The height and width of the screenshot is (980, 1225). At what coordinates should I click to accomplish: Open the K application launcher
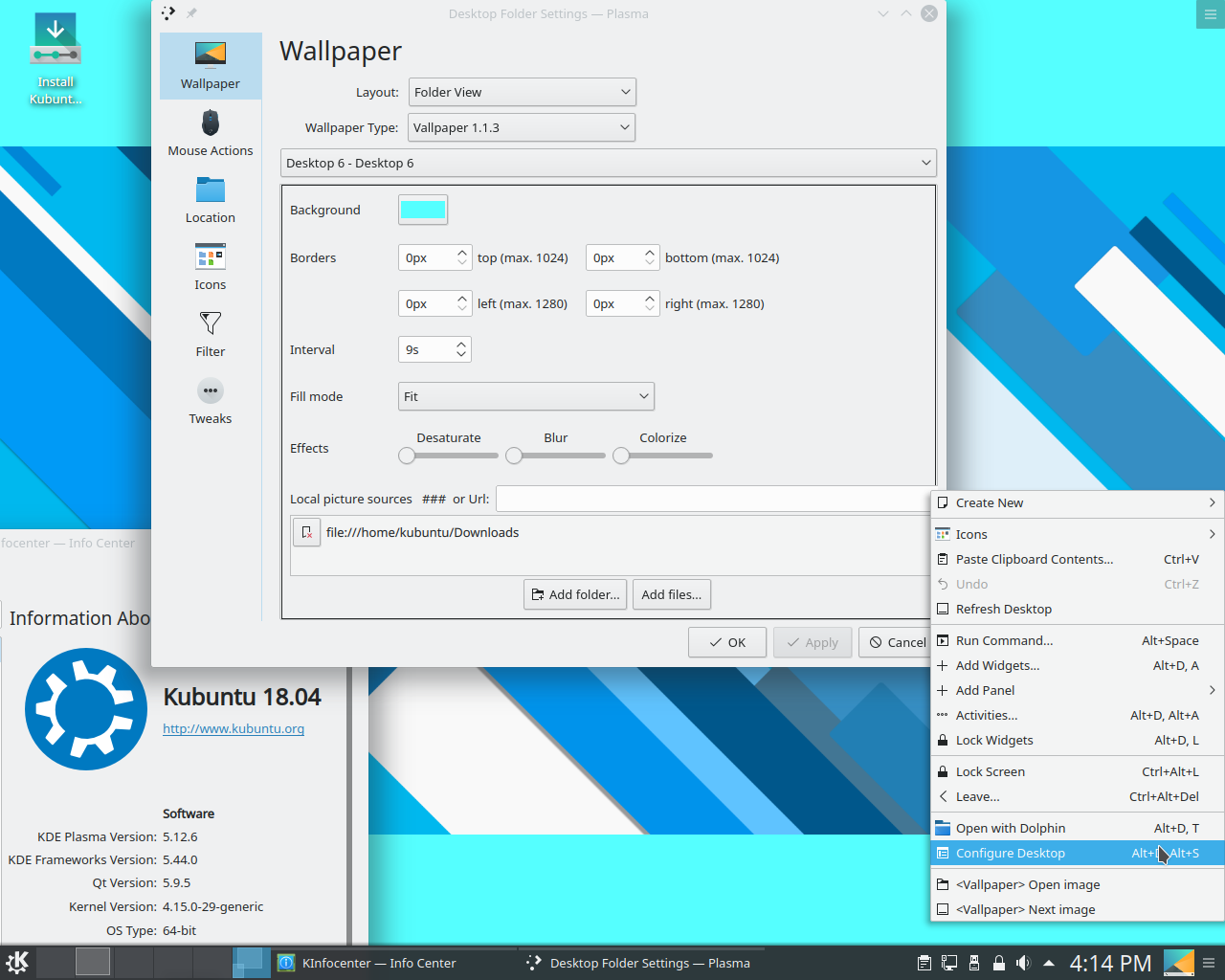(17, 962)
